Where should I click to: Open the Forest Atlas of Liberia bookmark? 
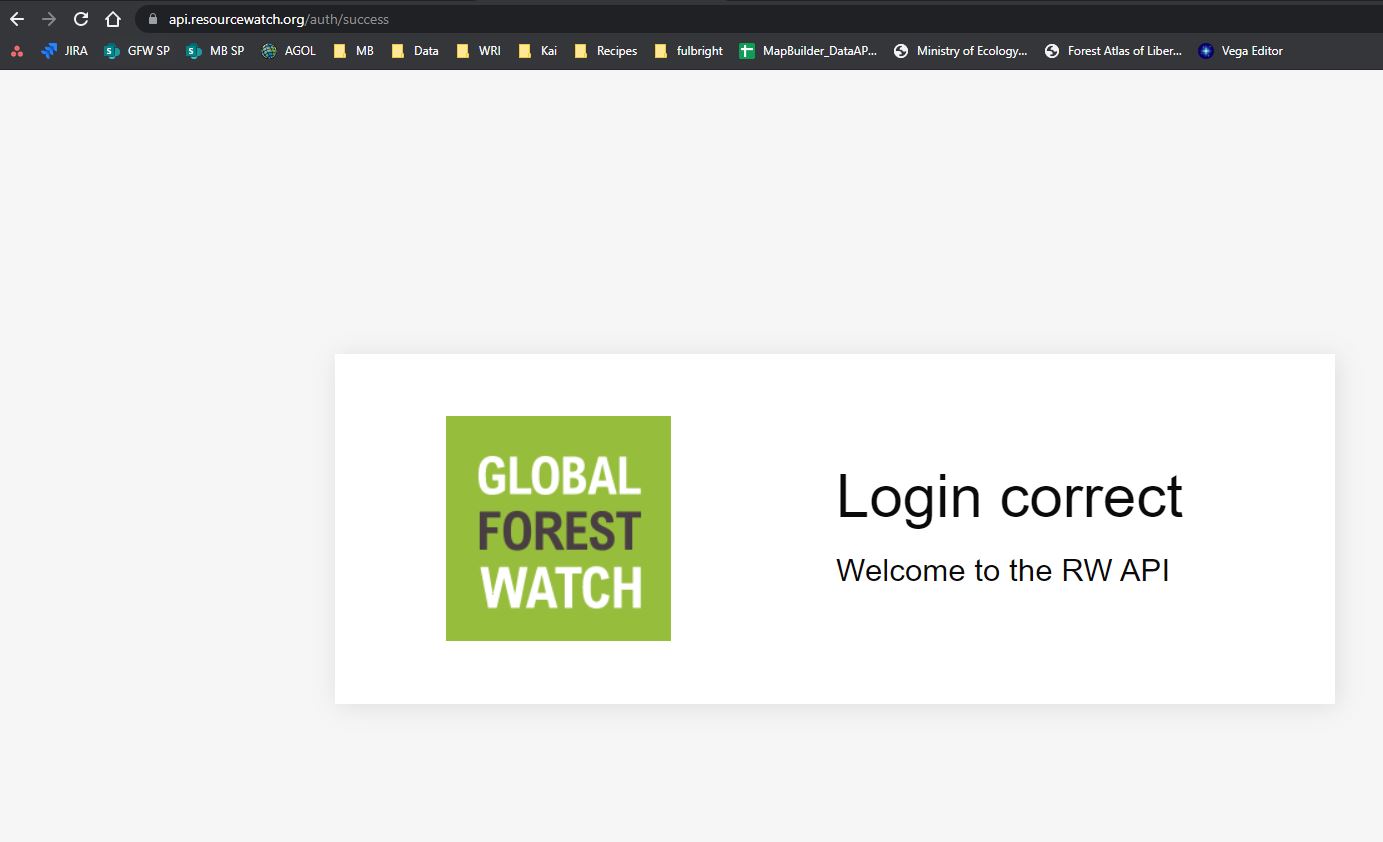(1113, 51)
